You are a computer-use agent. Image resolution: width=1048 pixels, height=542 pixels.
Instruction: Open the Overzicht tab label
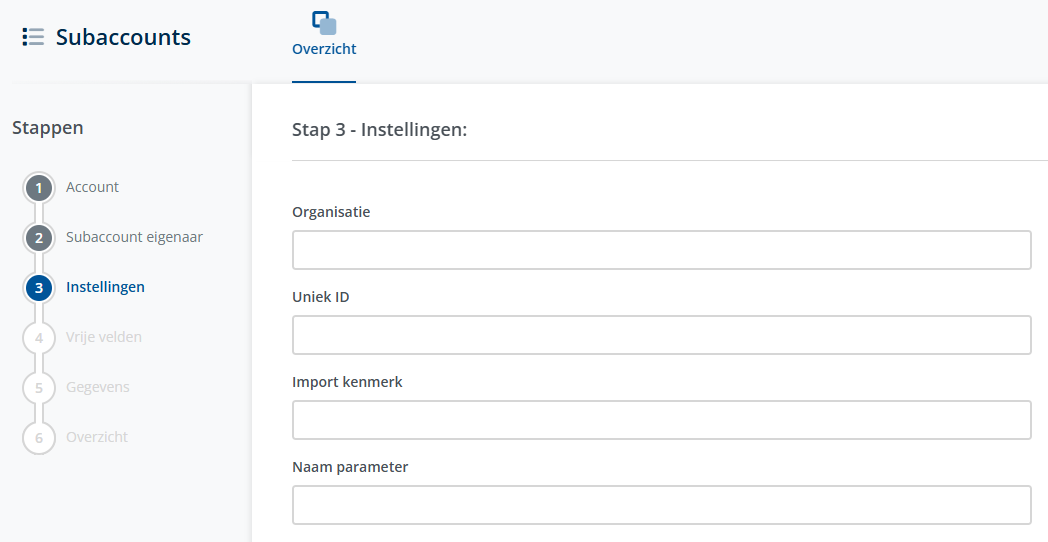pos(324,49)
